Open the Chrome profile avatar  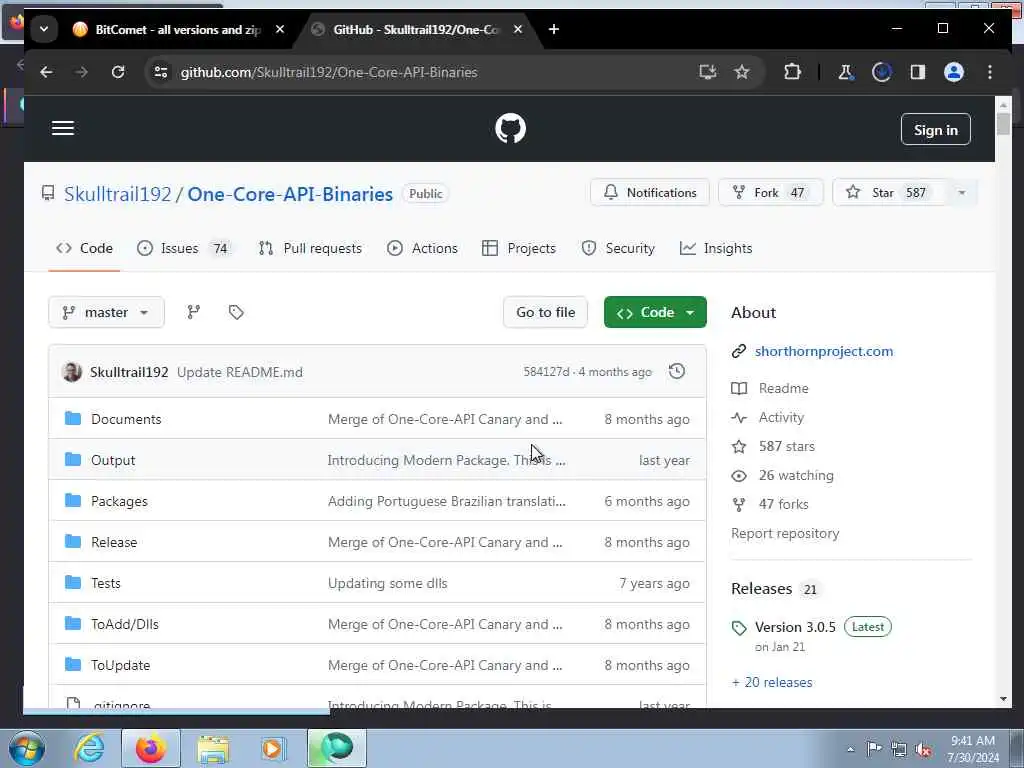coord(953,72)
